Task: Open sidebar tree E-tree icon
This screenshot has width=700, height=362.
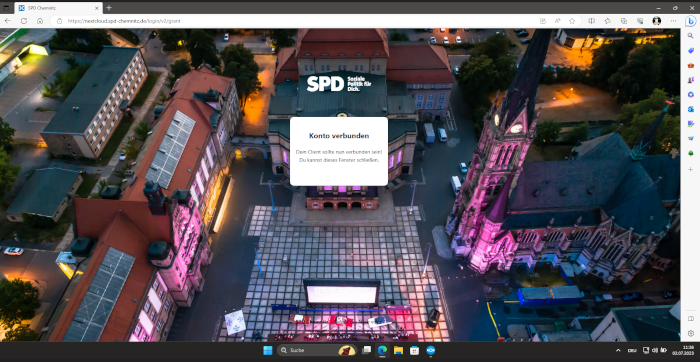Action: (691, 153)
